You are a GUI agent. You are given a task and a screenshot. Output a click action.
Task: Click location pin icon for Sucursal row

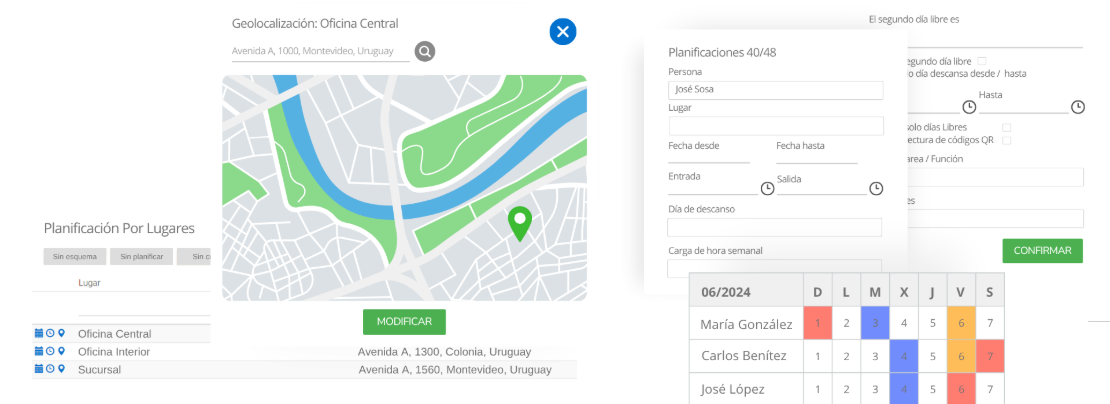62,369
